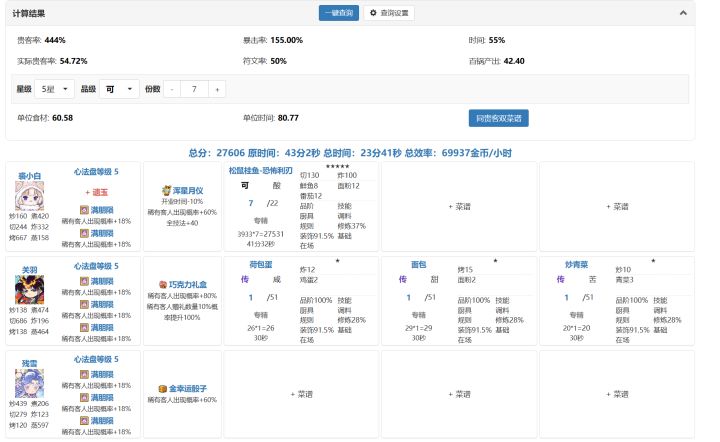720x442 pixels.
Task: Click the chef name 美羽
Action: click(x=29, y=270)
